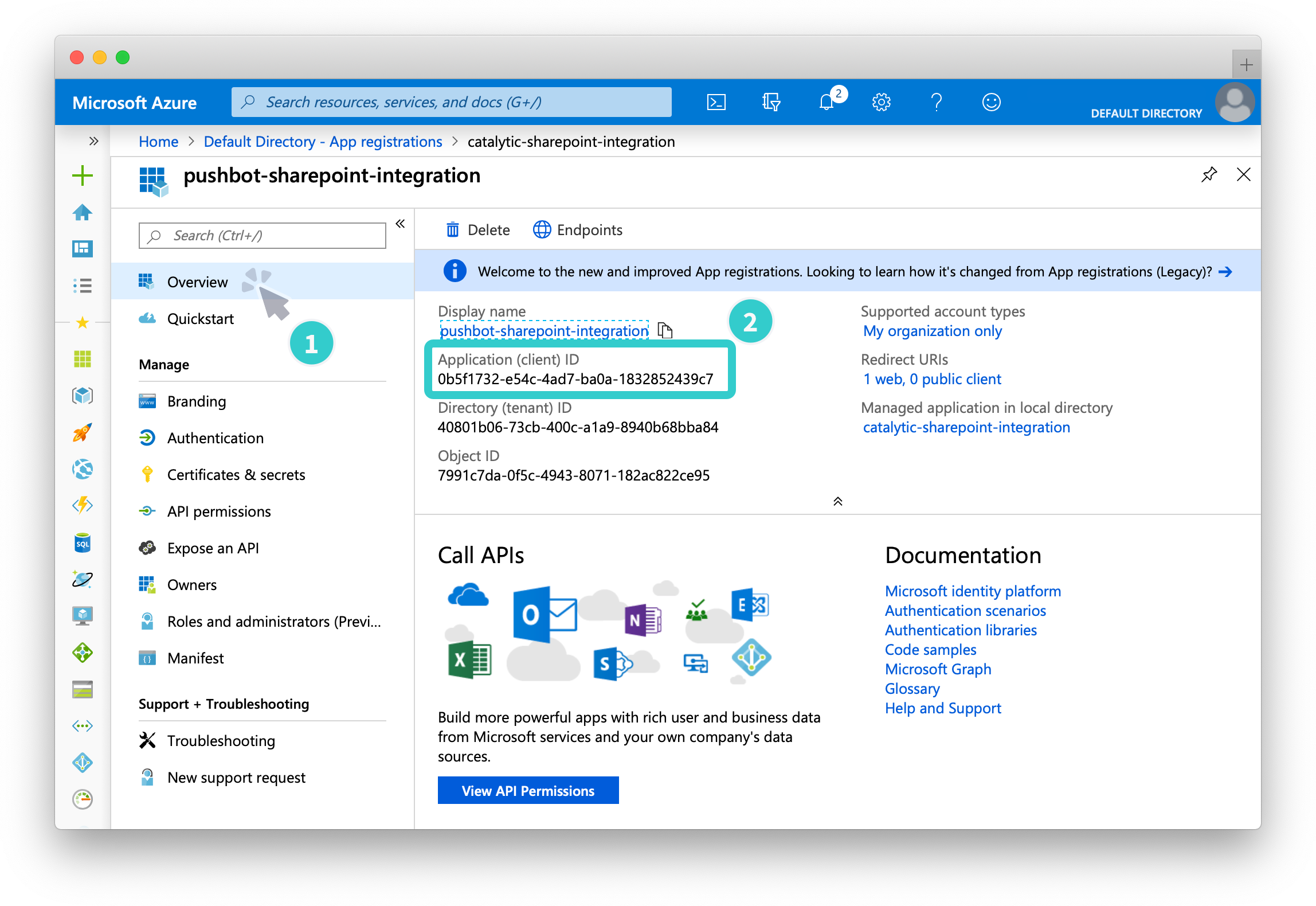Follow the arrow in the welcome banner
The height and width of the screenshot is (906, 1316).
(x=1225, y=271)
